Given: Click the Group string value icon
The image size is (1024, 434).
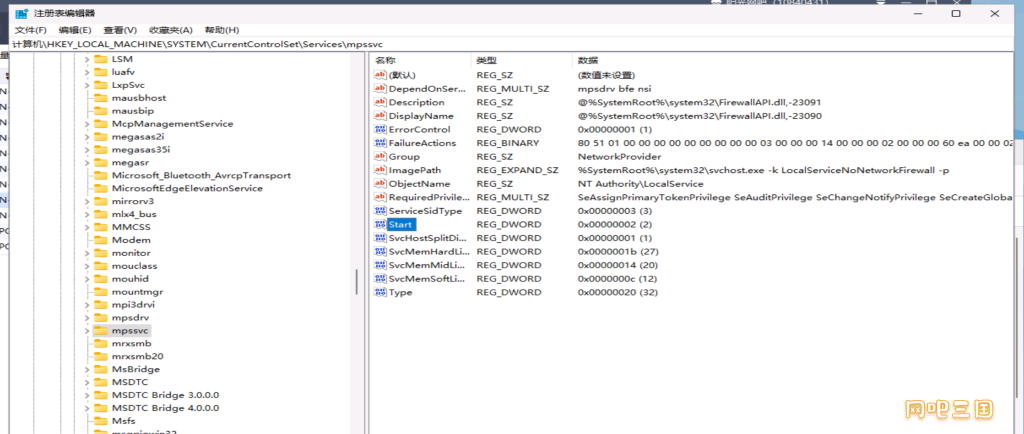Looking at the screenshot, I should point(380,157).
